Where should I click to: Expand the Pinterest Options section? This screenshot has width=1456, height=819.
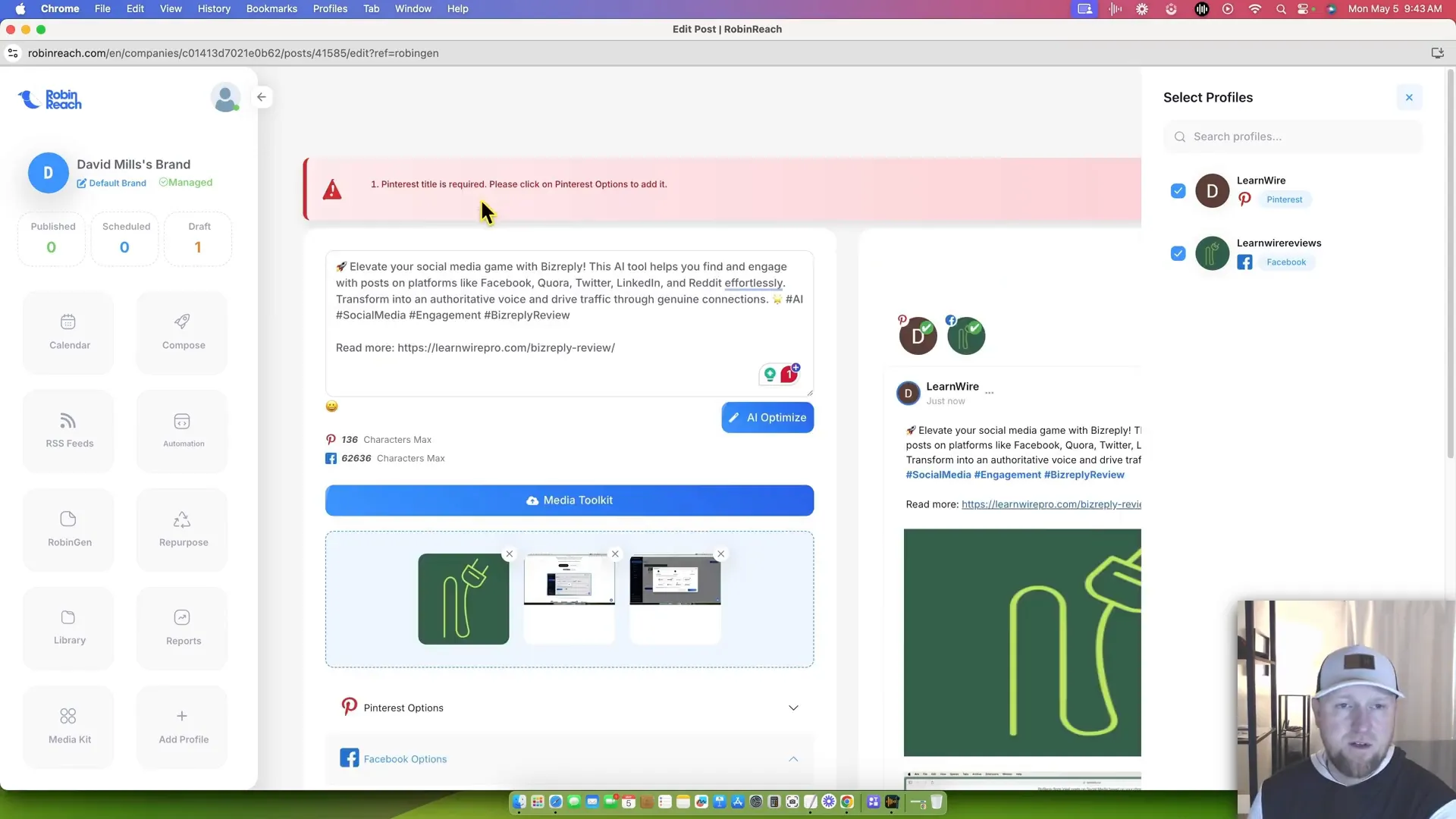pos(793,708)
